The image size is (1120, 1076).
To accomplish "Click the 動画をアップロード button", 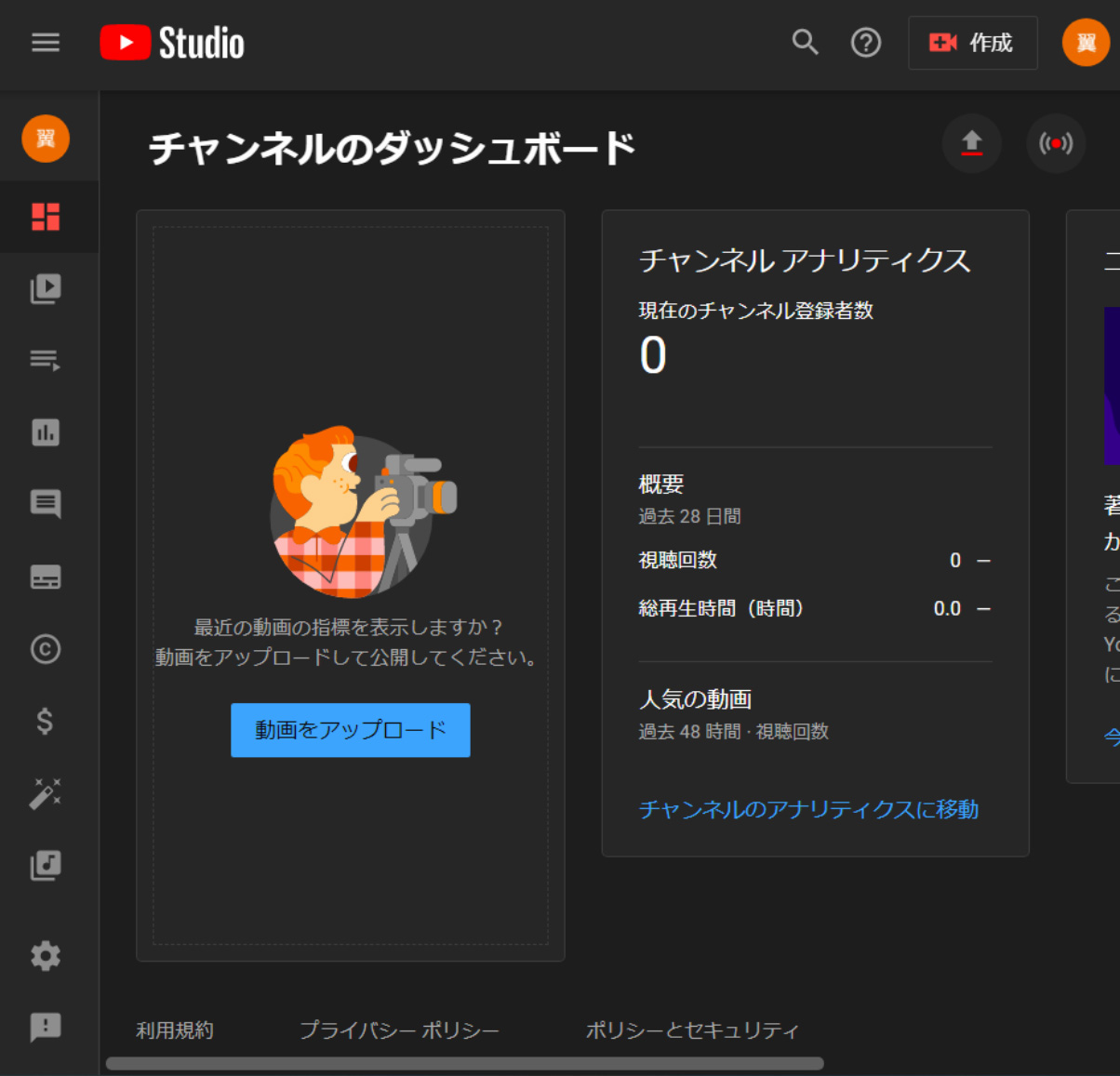I will coord(350,730).
